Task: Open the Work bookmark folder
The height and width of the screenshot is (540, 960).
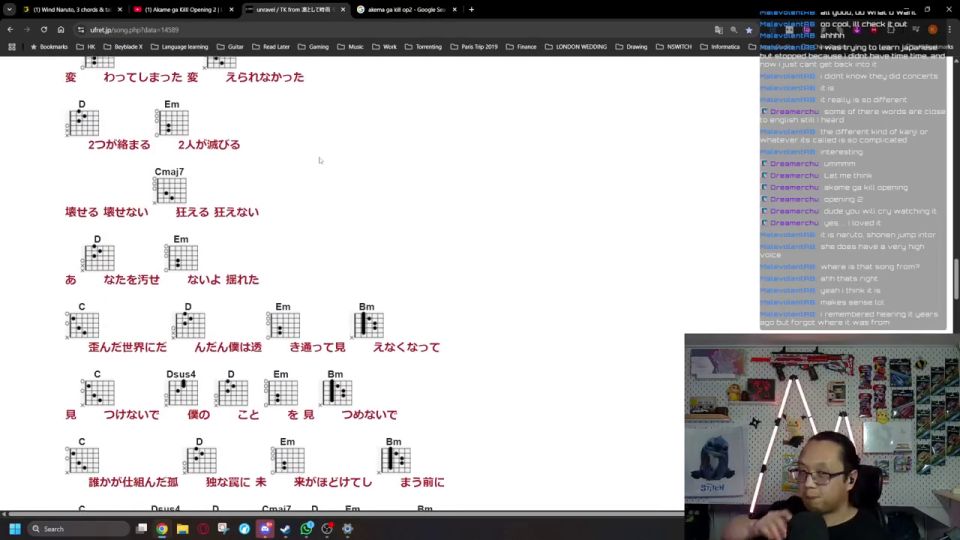Action: [x=384, y=47]
